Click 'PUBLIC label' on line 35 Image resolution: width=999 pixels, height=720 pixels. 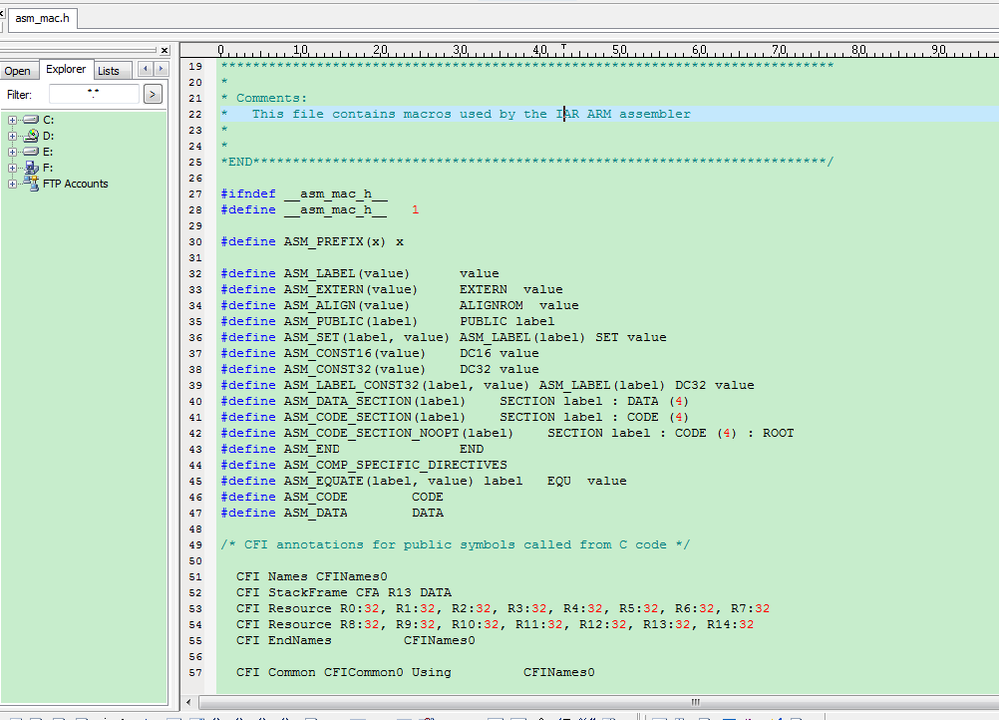(x=507, y=321)
